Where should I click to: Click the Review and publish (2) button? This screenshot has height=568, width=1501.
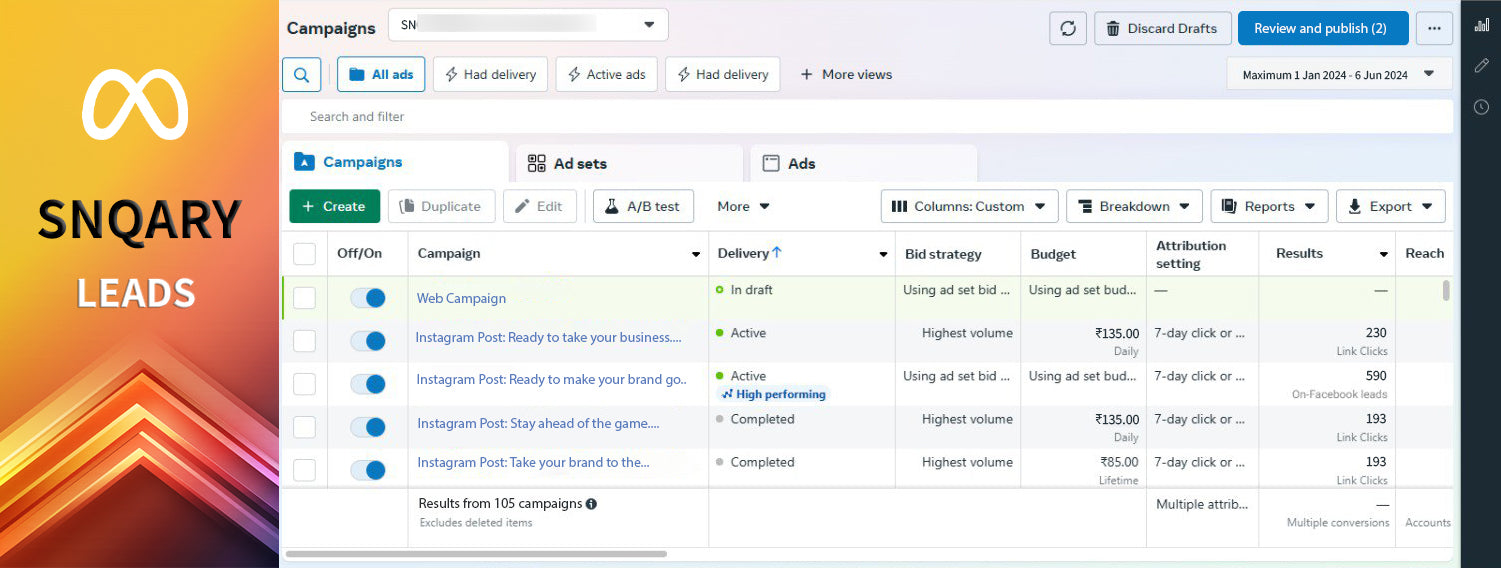click(x=1322, y=28)
